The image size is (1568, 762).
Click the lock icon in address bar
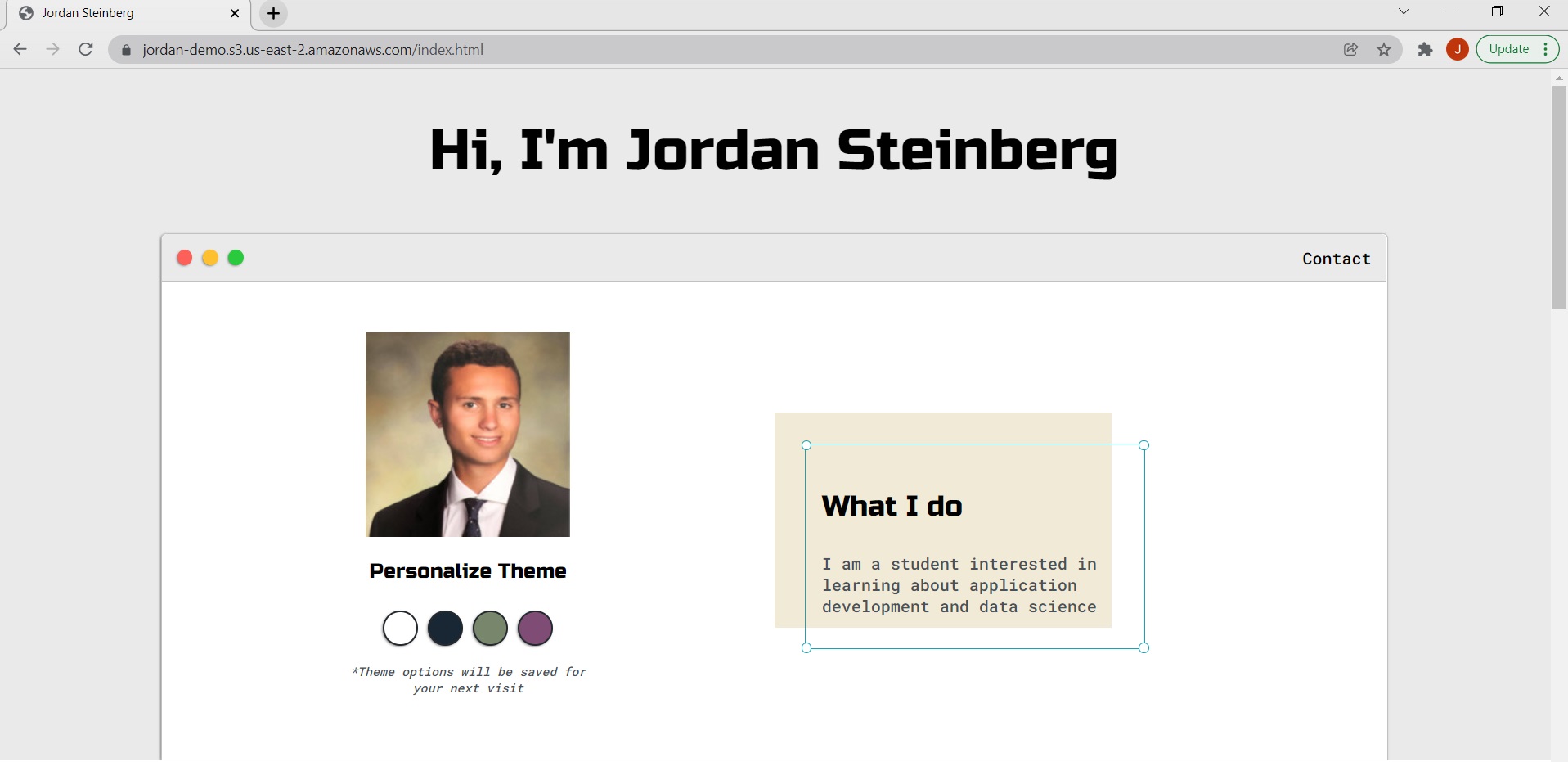[x=126, y=50]
